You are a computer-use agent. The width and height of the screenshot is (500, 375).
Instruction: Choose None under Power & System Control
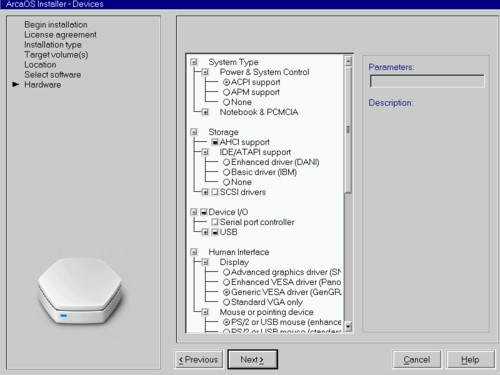[226, 102]
